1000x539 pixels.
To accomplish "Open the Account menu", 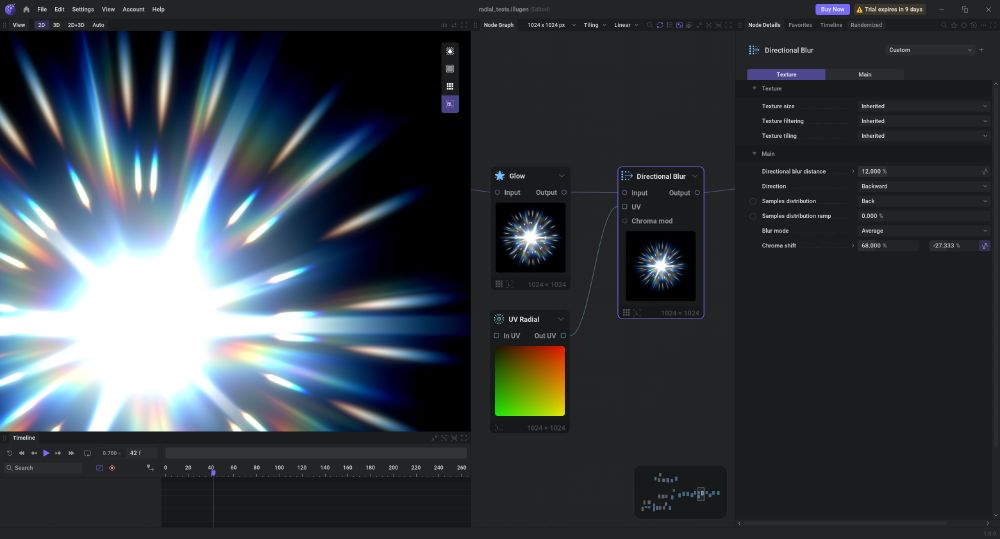I will pos(133,10).
